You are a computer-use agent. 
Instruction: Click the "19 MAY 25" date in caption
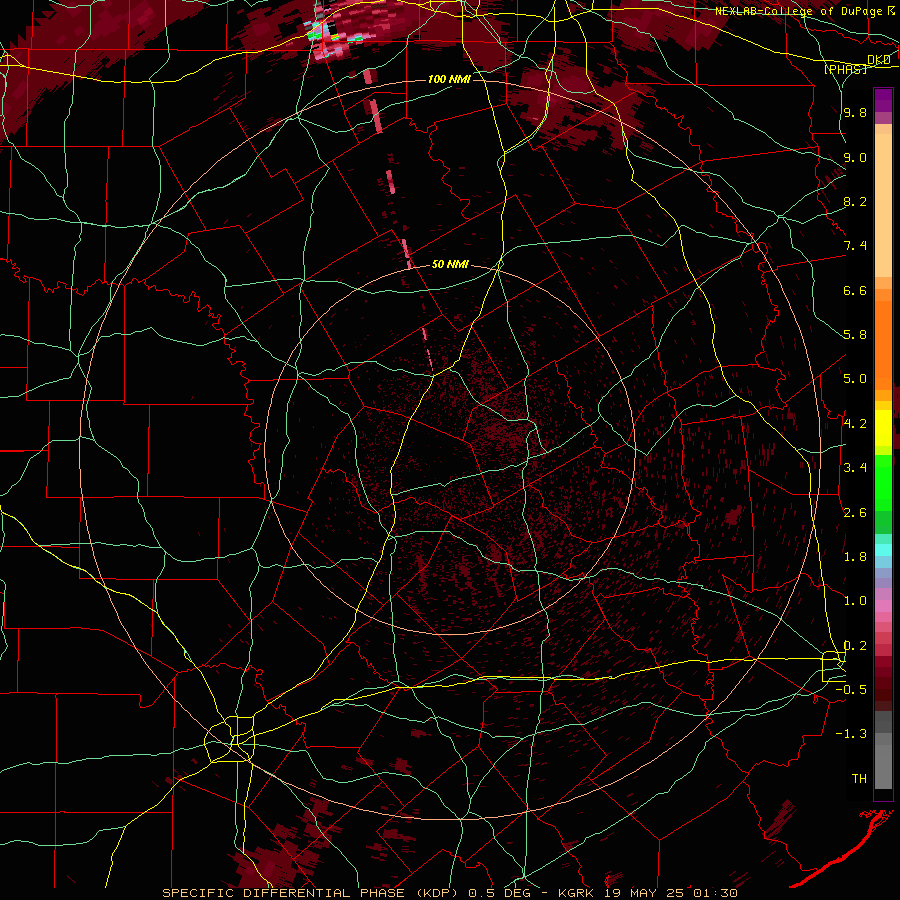point(645,893)
